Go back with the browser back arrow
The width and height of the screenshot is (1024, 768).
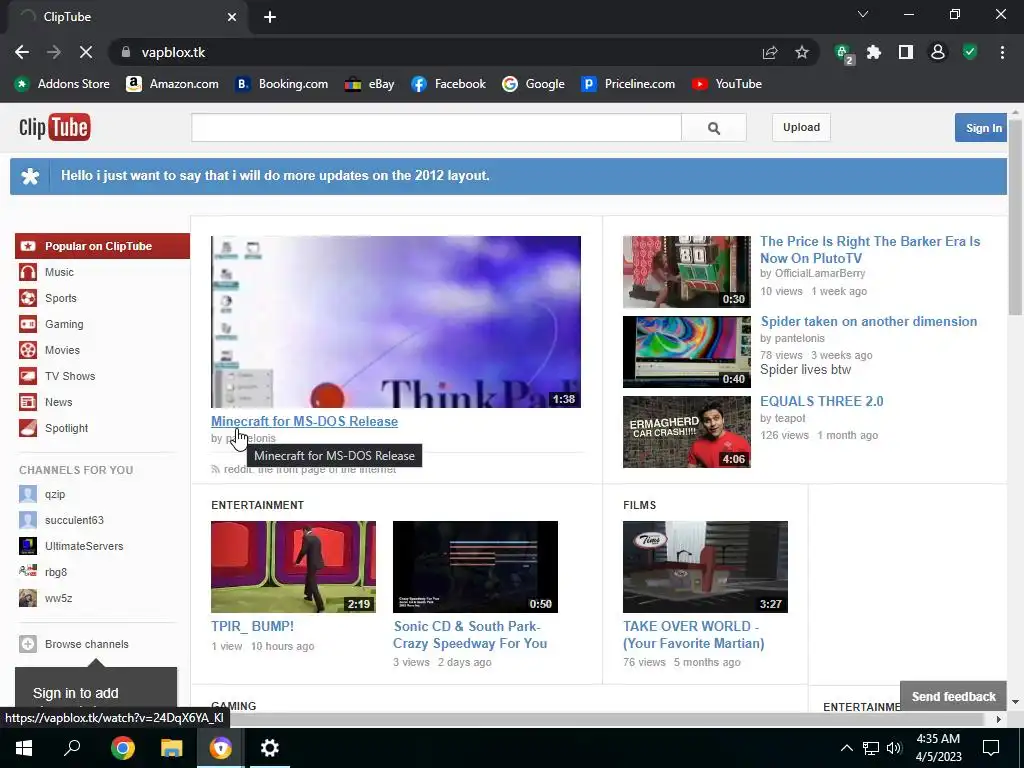(x=22, y=52)
